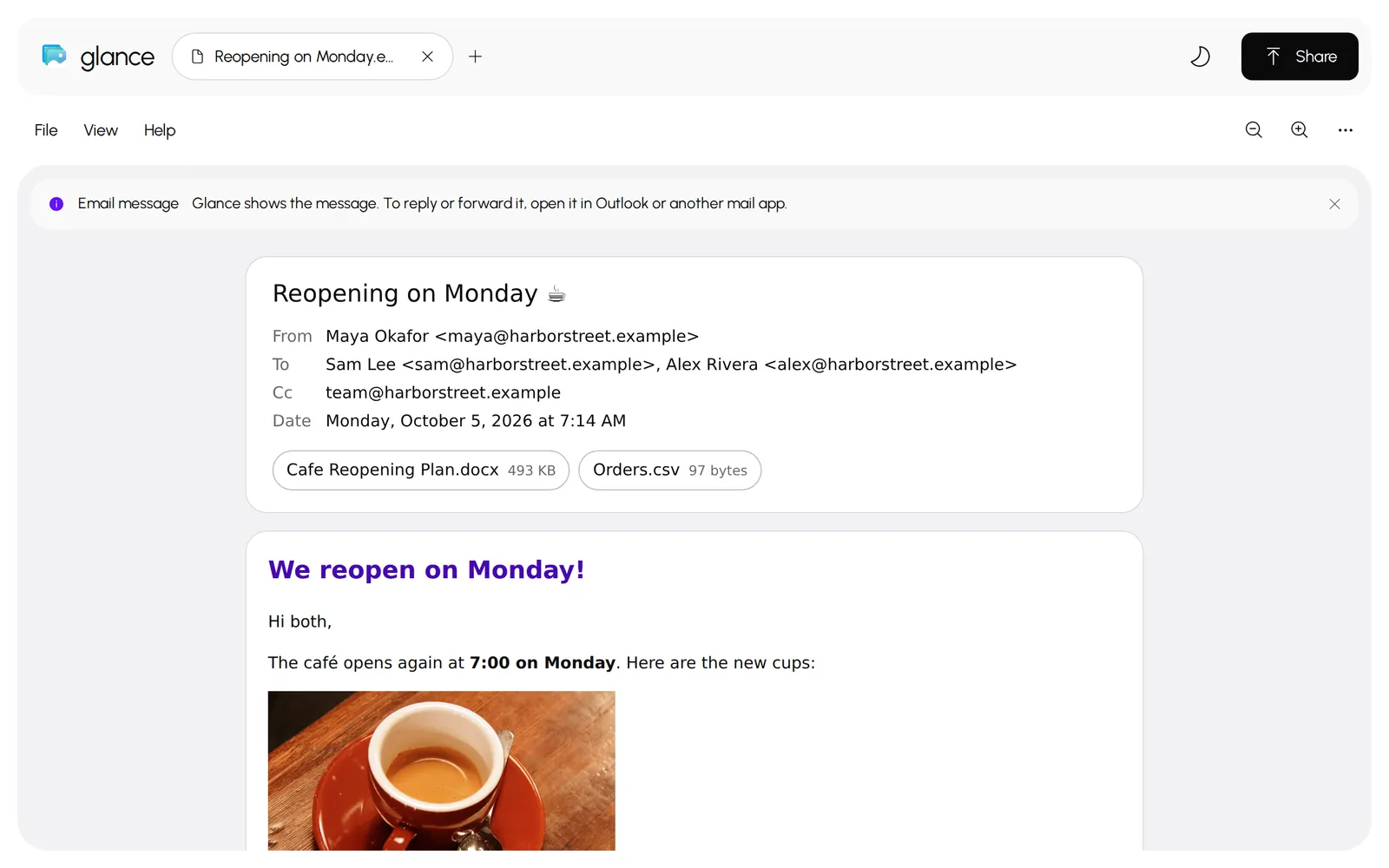Viewport: 1389px width, 868px height.
Task: Click the bold 7:00 on Monday text
Action: pyautogui.click(x=543, y=663)
